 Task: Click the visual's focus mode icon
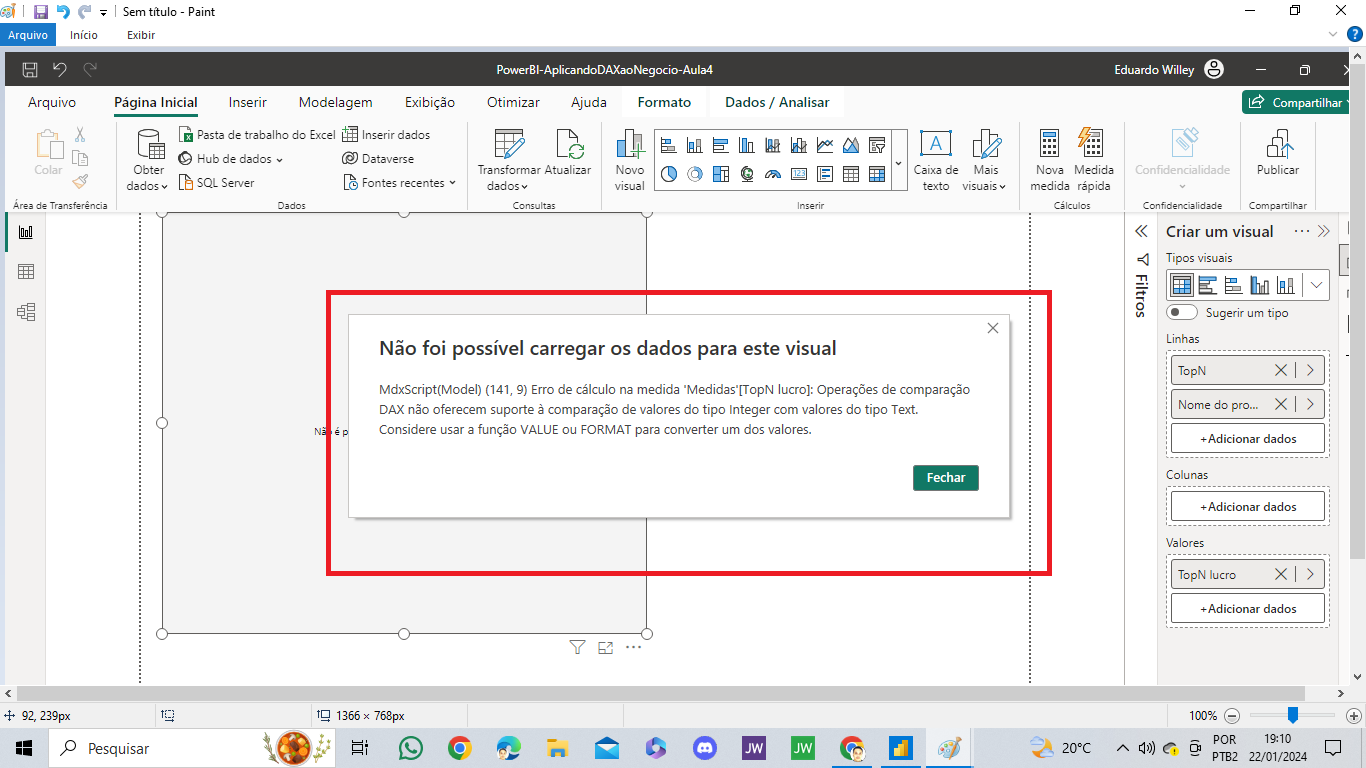605,648
